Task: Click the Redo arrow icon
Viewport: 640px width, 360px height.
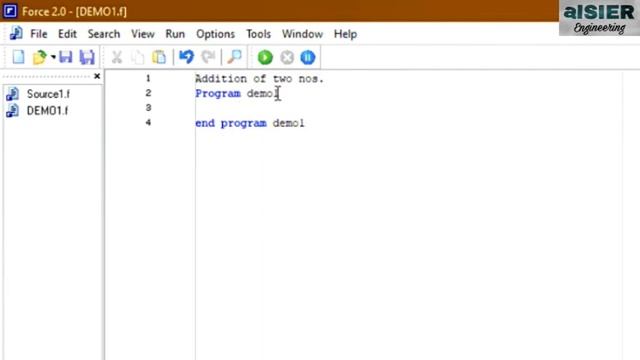Action: 208,57
